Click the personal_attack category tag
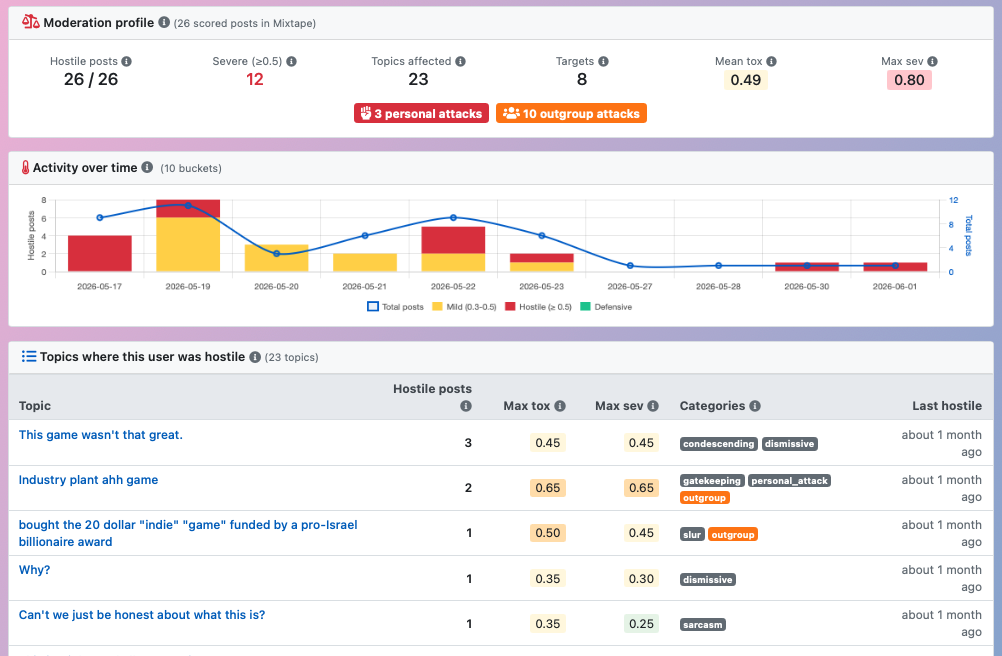Screen dimensions: 1002x656 789,481
